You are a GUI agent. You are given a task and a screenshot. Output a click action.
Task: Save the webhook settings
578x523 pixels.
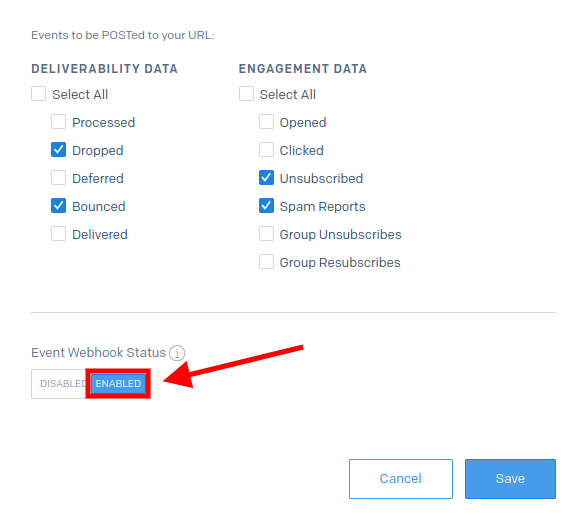pyautogui.click(x=510, y=479)
